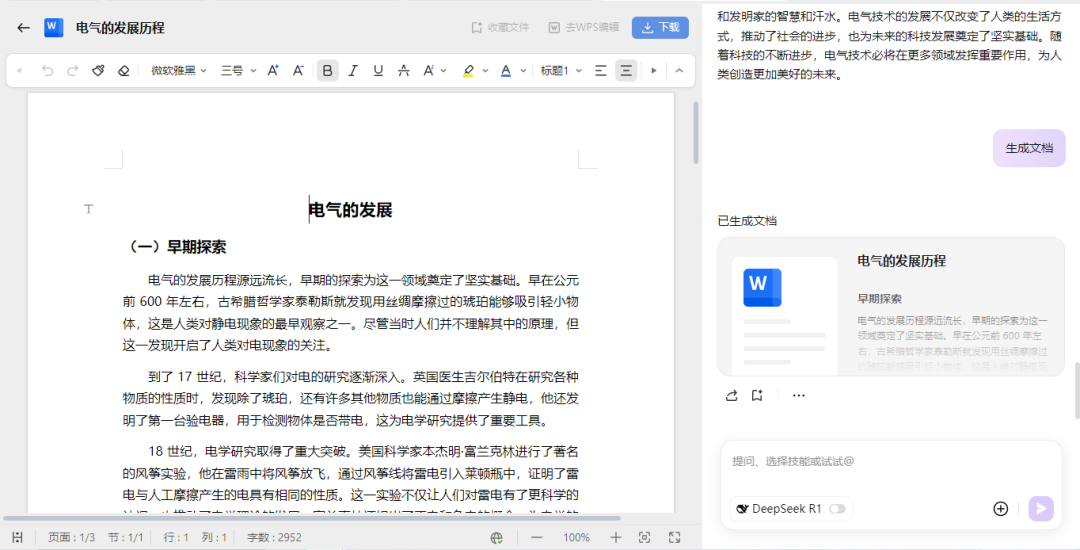
Task: Download the document with 下载 button
Action: click(x=661, y=28)
